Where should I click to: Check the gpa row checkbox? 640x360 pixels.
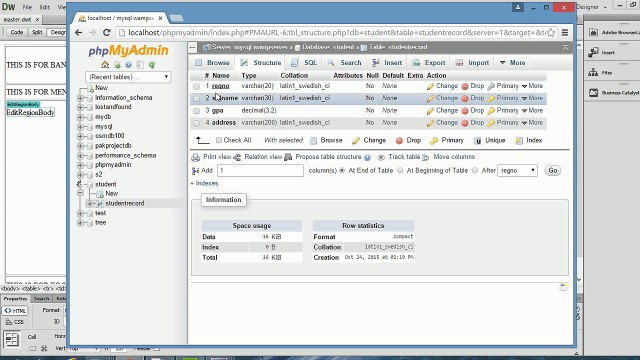click(x=197, y=111)
